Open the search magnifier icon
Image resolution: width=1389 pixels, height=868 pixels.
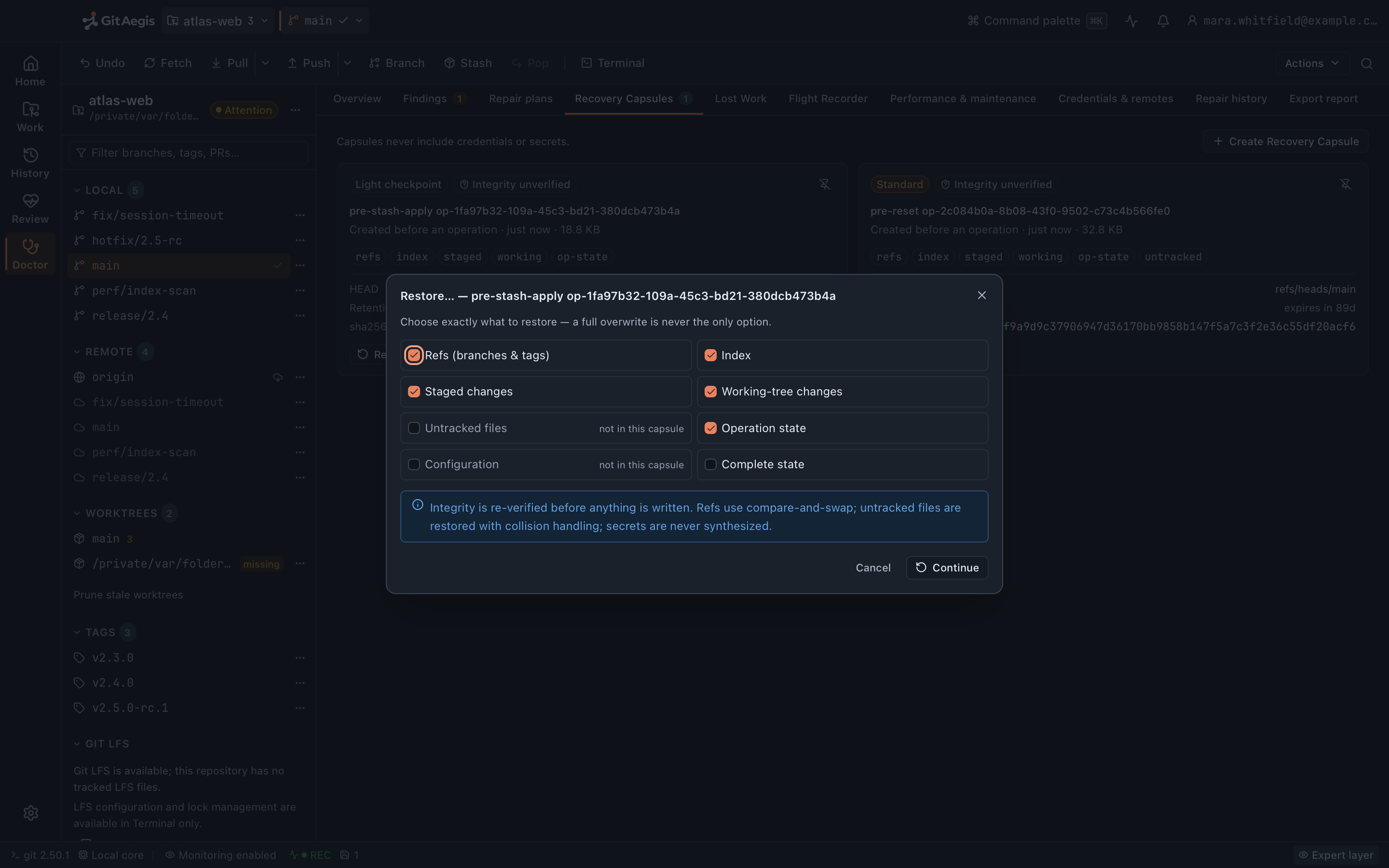coord(1367,63)
